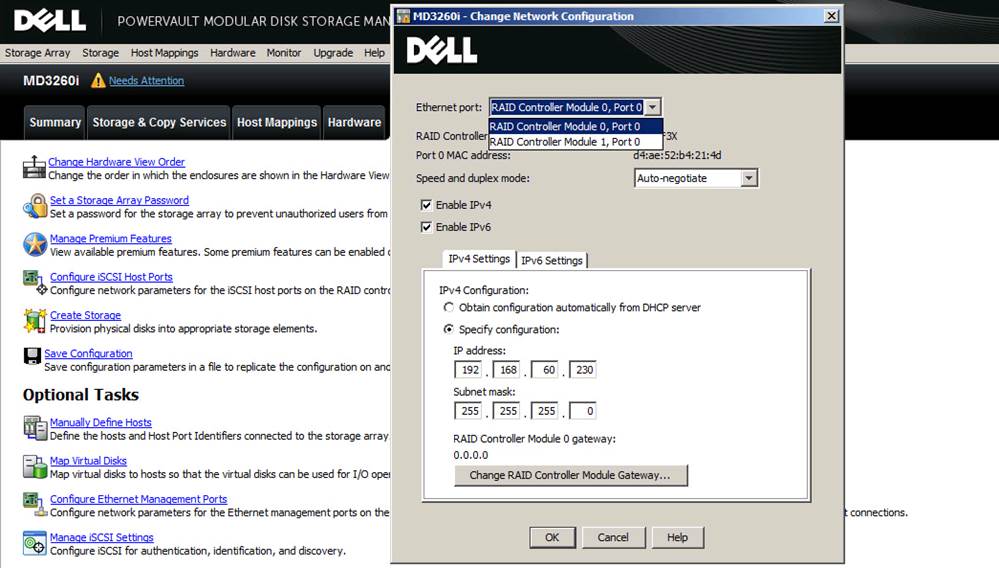Open Set a Storage Array Password link
The height and width of the screenshot is (568, 999).
[x=119, y=200]
